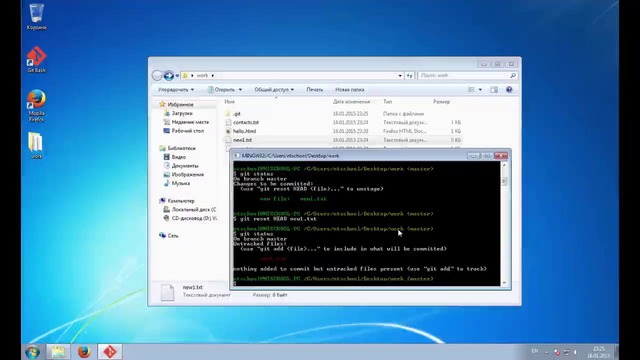Screen dimensions: 640x360
Task: Click the Git Bash scrollbar down arrow
Action: [x=504, y=282]
